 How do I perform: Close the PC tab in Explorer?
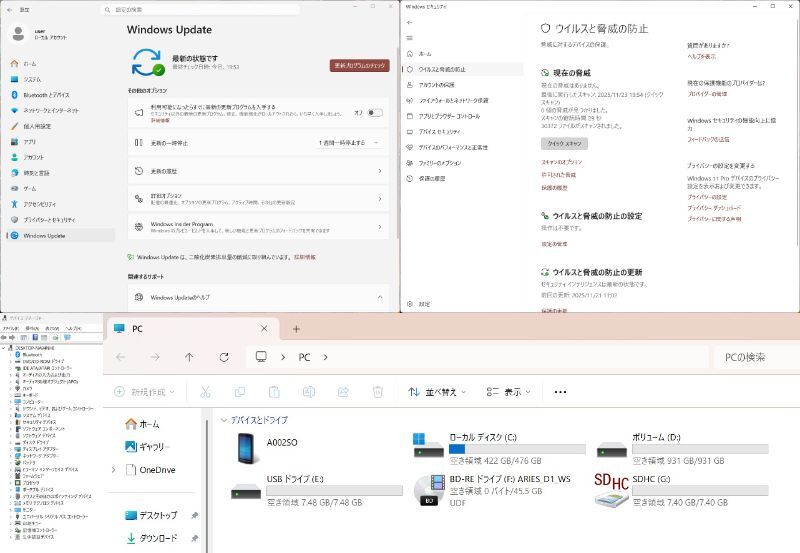click(x=264, y=329)
